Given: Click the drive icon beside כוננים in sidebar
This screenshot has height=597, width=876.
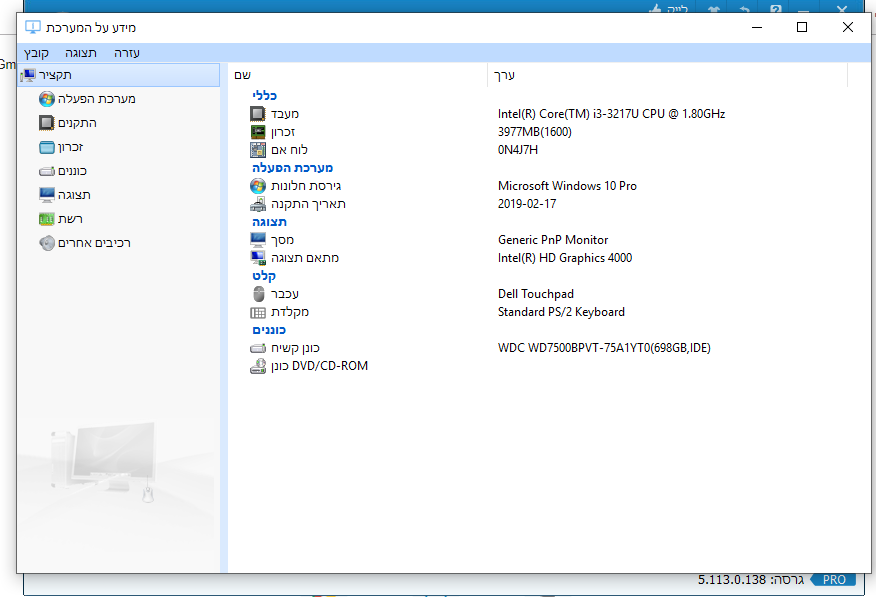Looking at the screenshot, I should pyautogui.click(x=47, y=171).
